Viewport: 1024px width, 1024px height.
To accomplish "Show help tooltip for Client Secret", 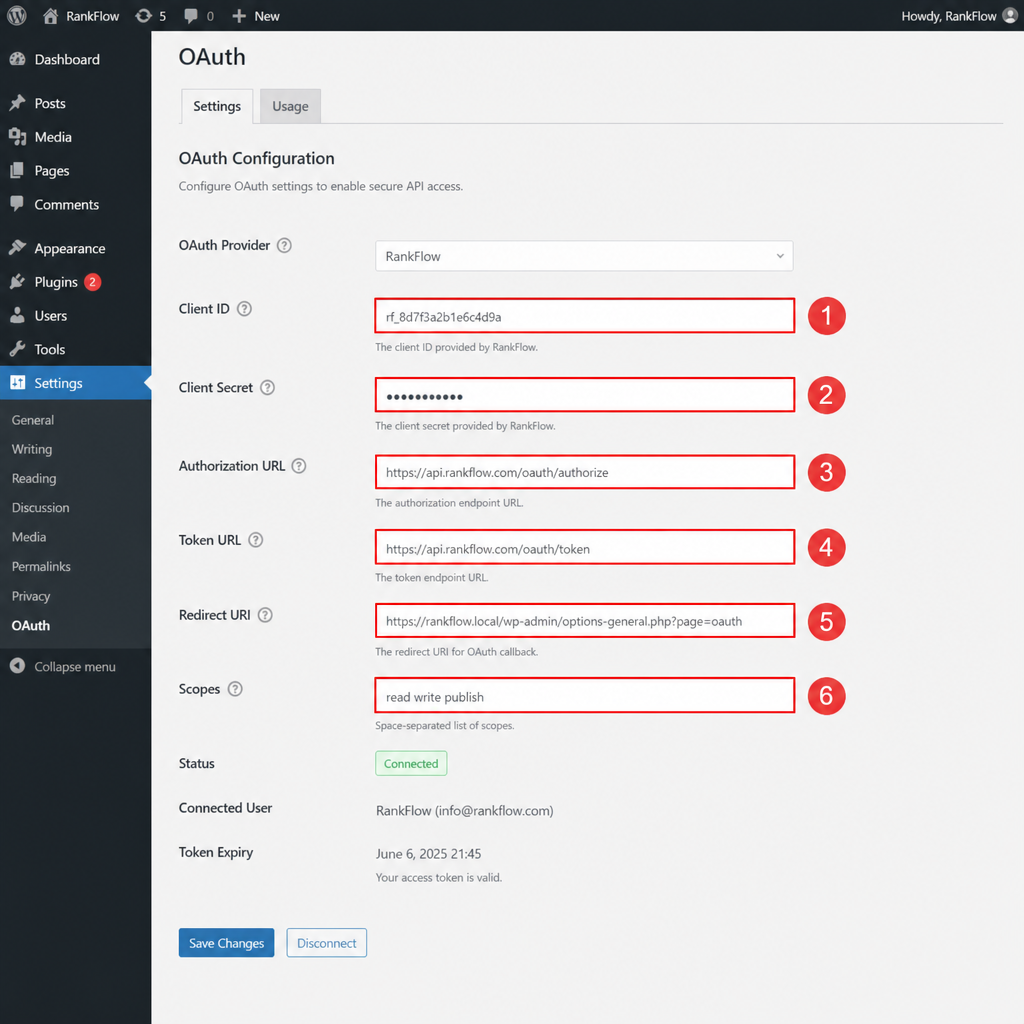I will pos(268,388).
